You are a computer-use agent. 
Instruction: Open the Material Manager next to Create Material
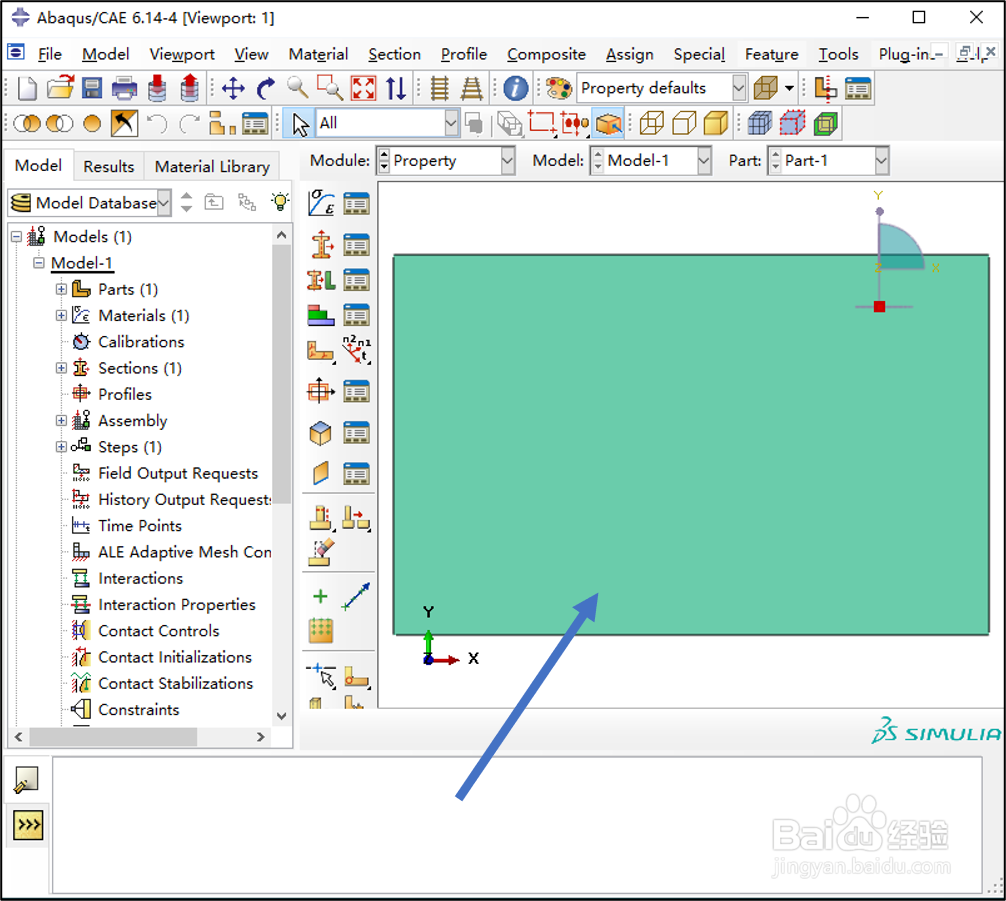point(356,203)
